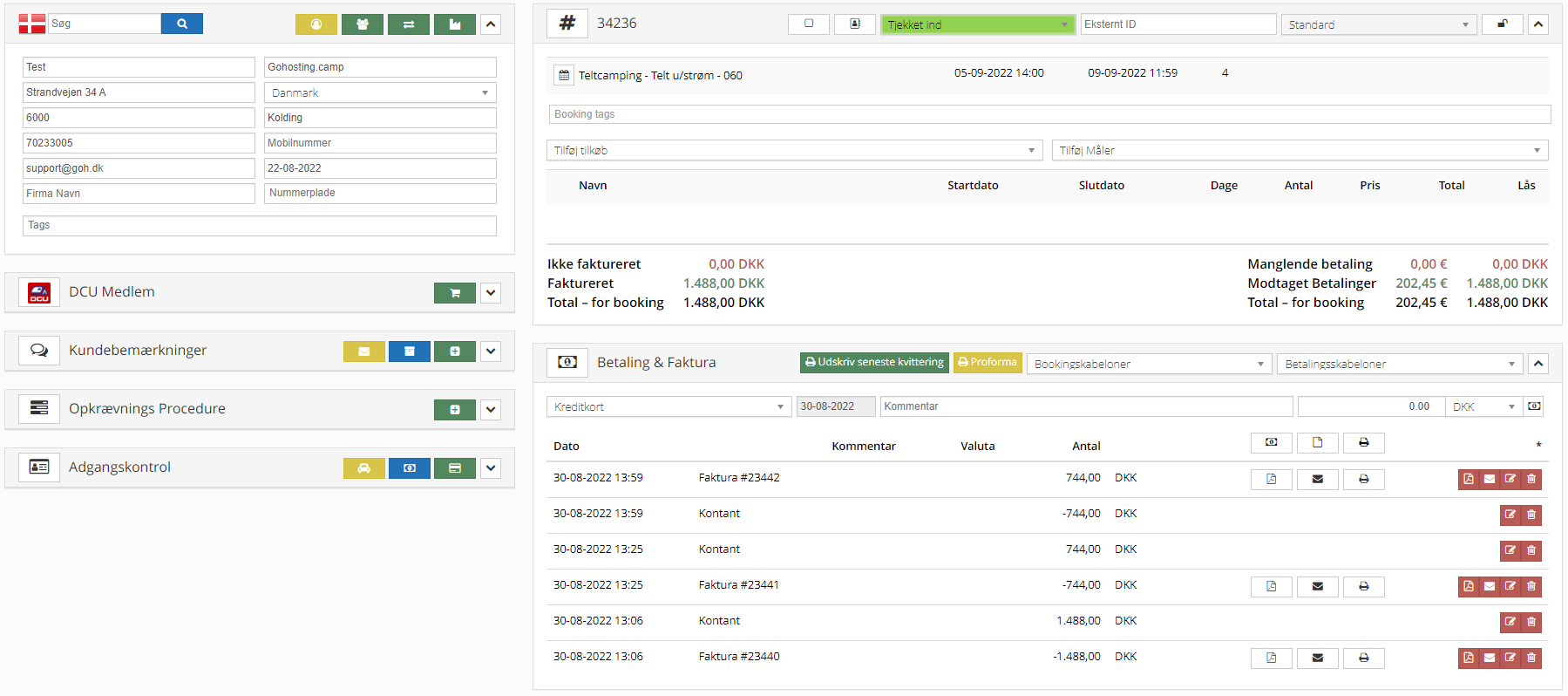Screen dimensions: 1568x696
Task: Print Faktura #23440 with the printer icon
Action: pos(1363,658)
